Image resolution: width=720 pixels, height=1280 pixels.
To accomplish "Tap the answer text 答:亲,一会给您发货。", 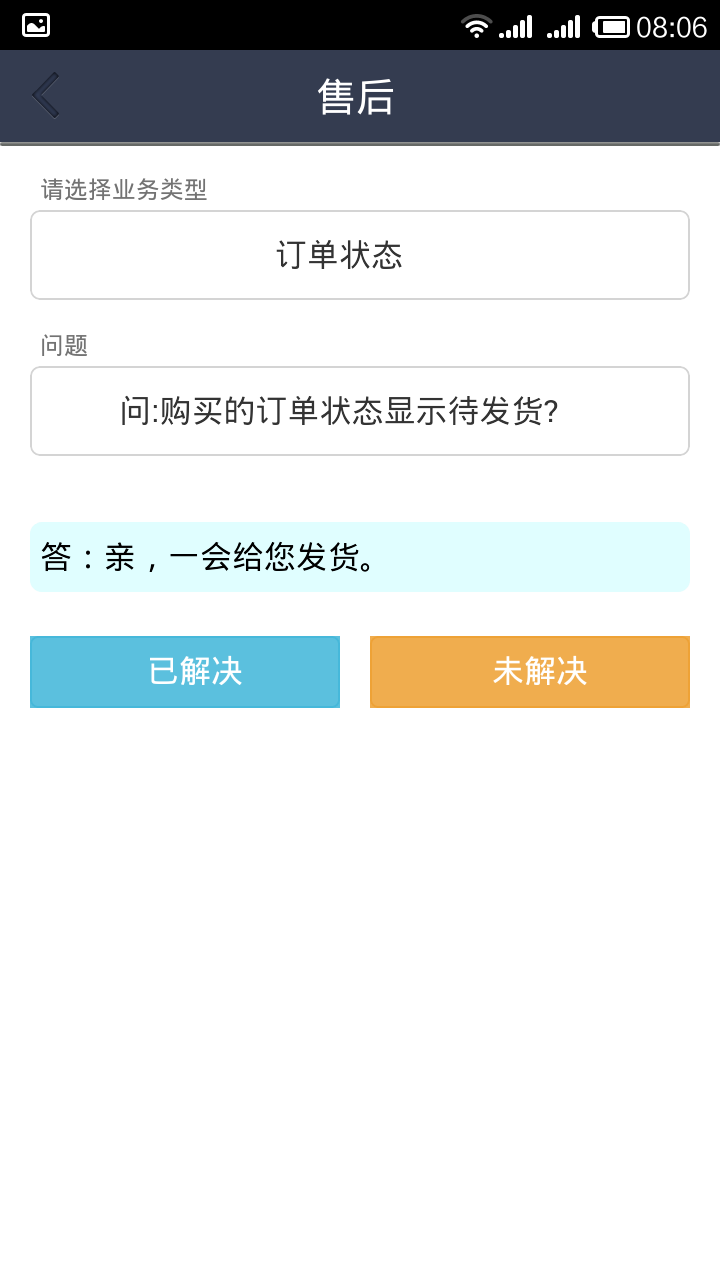I will [x=208, y=557].
